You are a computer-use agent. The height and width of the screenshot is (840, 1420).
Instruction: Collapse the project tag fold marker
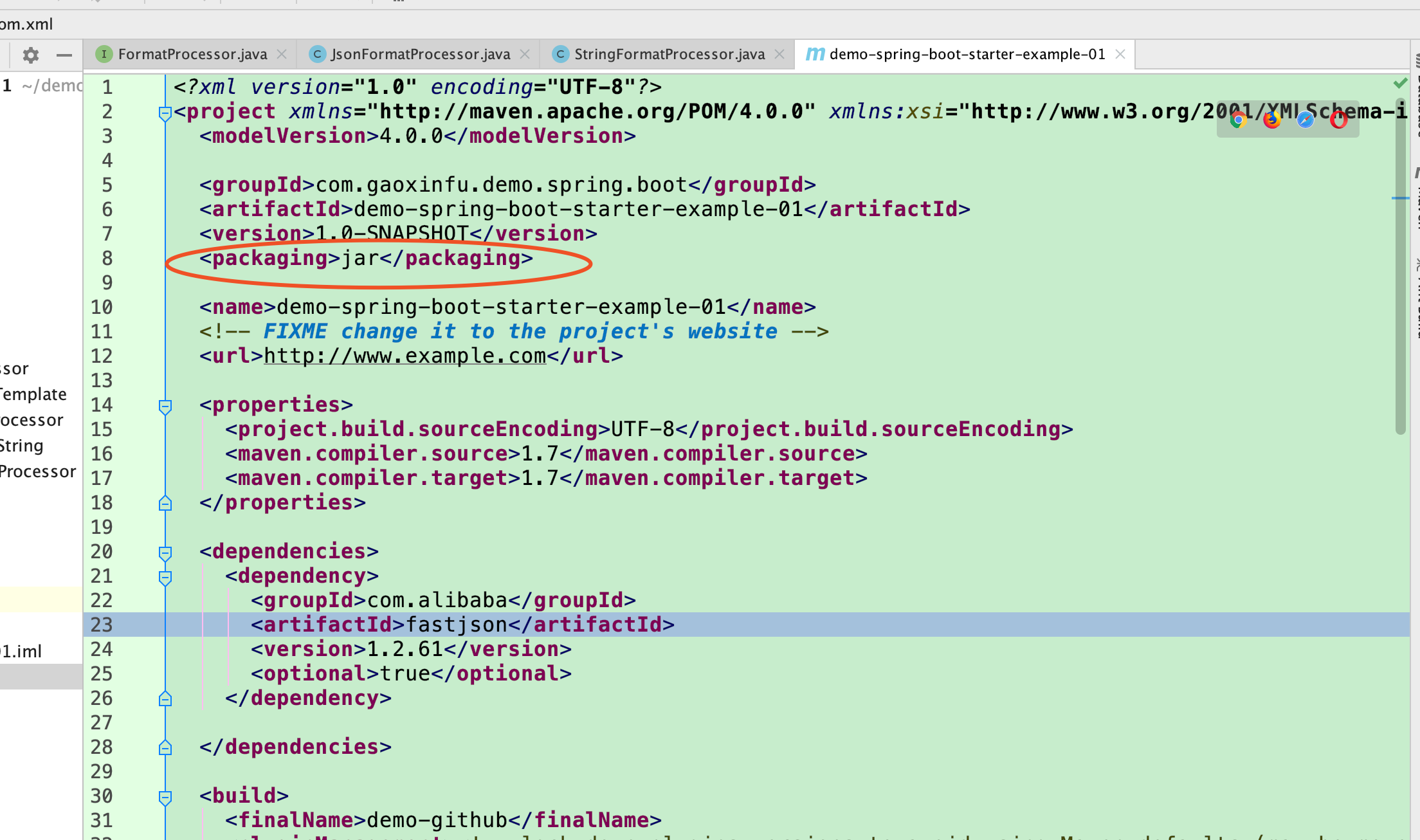tap(165, 113)
